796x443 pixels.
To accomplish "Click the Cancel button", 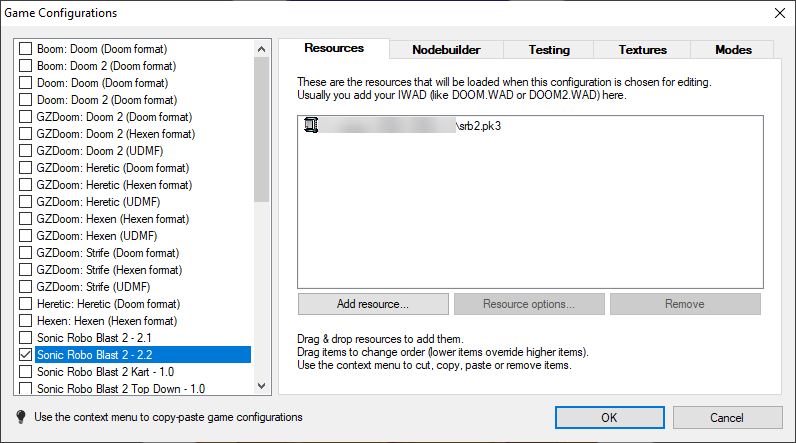I will (727, 418).
